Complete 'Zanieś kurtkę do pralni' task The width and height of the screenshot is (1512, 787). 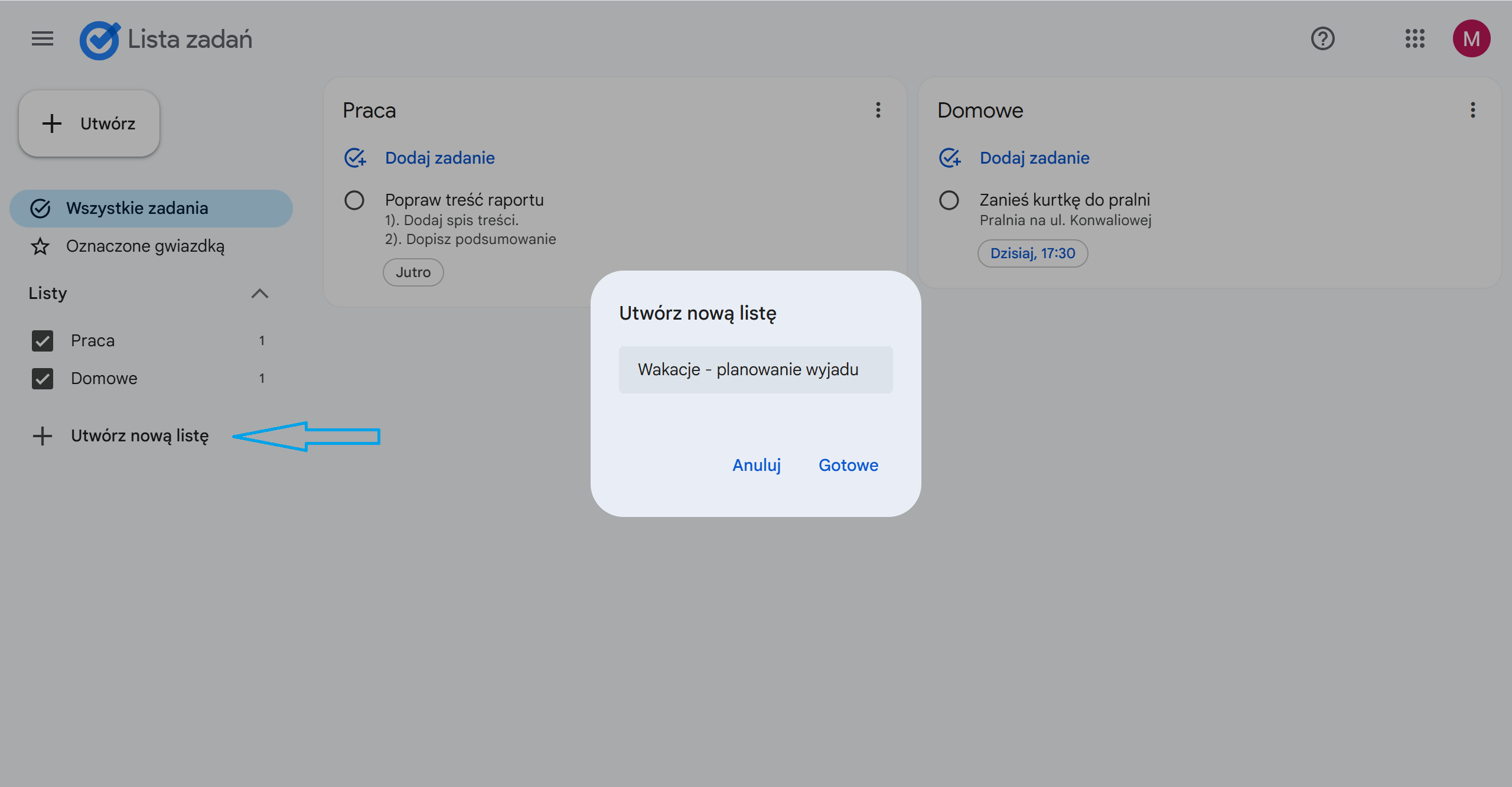coord(949,200)
